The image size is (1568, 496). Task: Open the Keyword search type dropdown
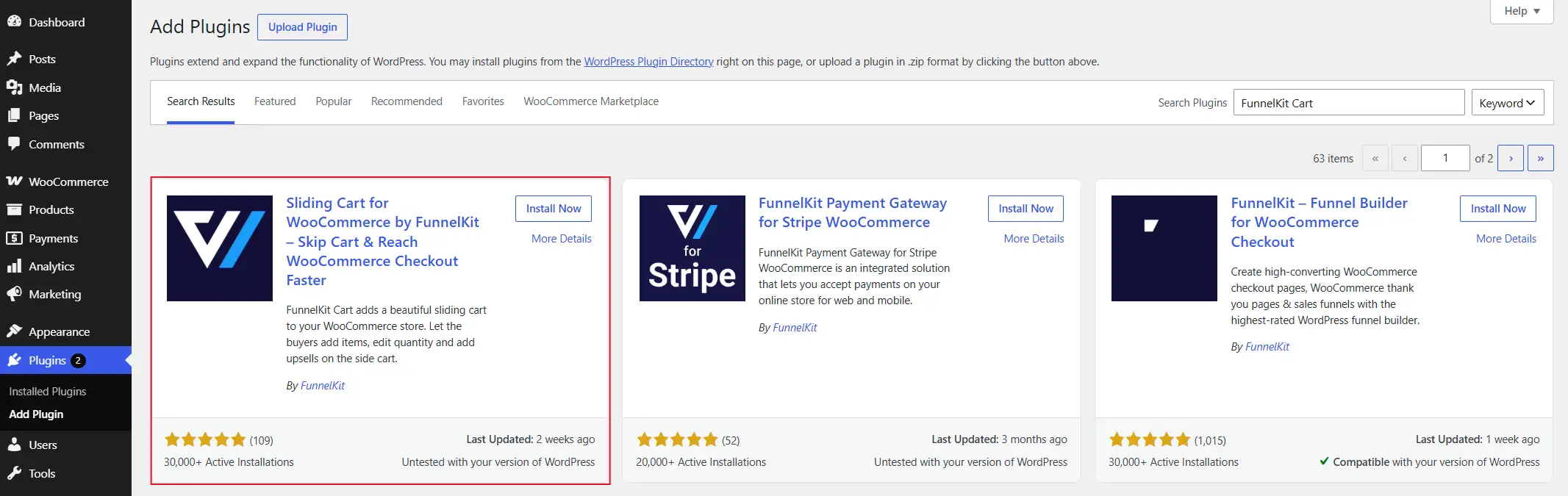pos(1508,103)
